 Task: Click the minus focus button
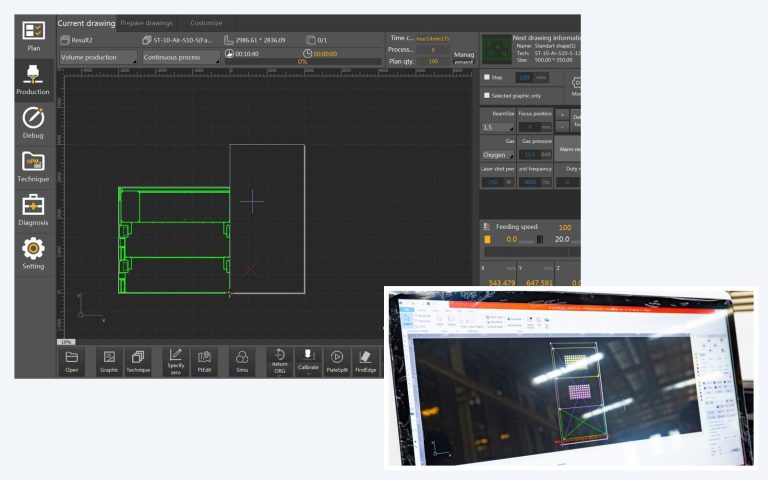tap(563, 126)
